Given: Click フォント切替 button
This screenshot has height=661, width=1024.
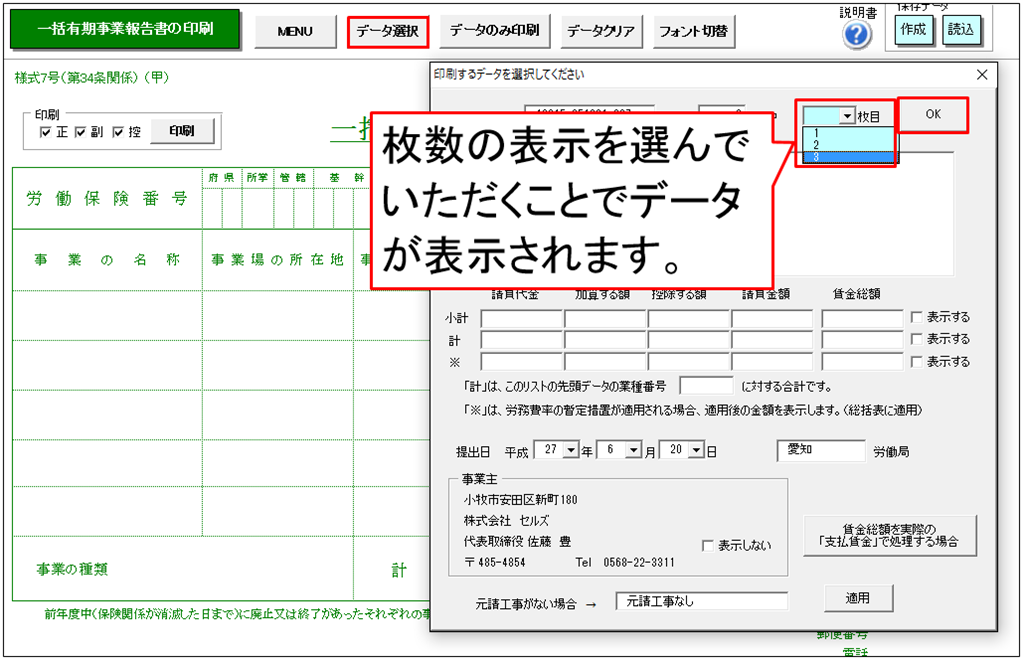Looking at the screenshot, I should tap(694, 31).
